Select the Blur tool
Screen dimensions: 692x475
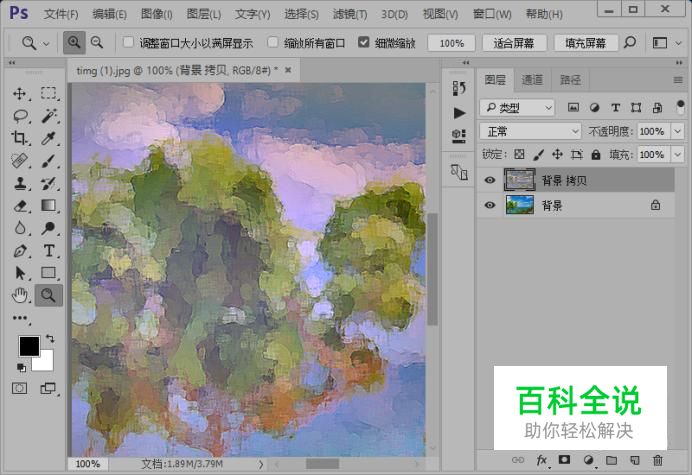[19, 228]
